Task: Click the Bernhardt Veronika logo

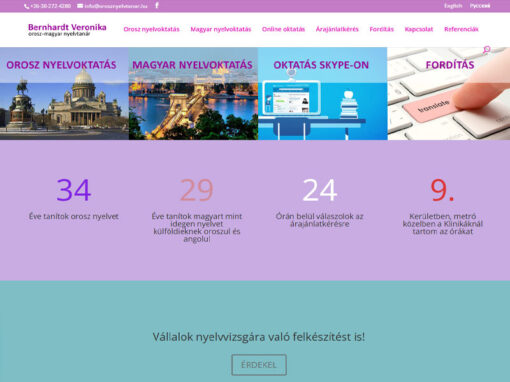Action: (x=67, y=29)
